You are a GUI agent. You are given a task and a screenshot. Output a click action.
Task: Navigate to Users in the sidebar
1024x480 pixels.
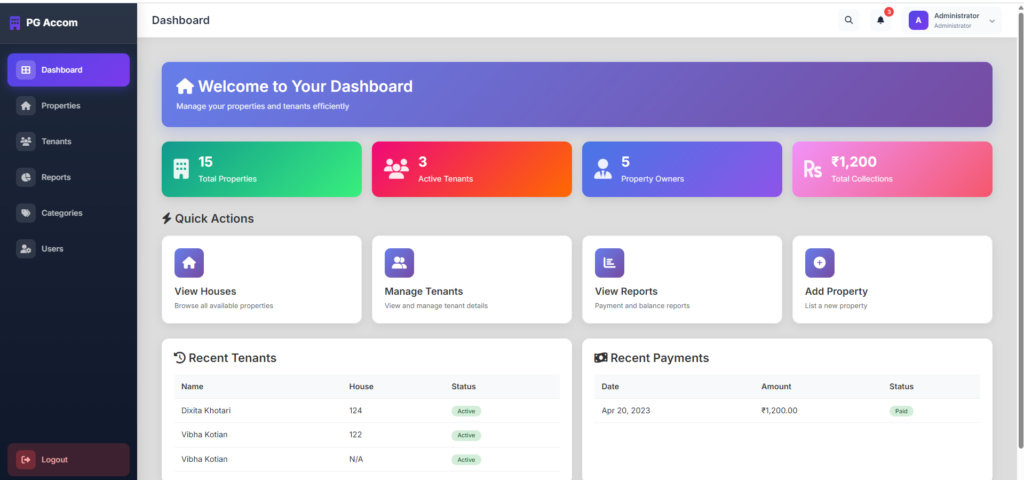point(52,249)
